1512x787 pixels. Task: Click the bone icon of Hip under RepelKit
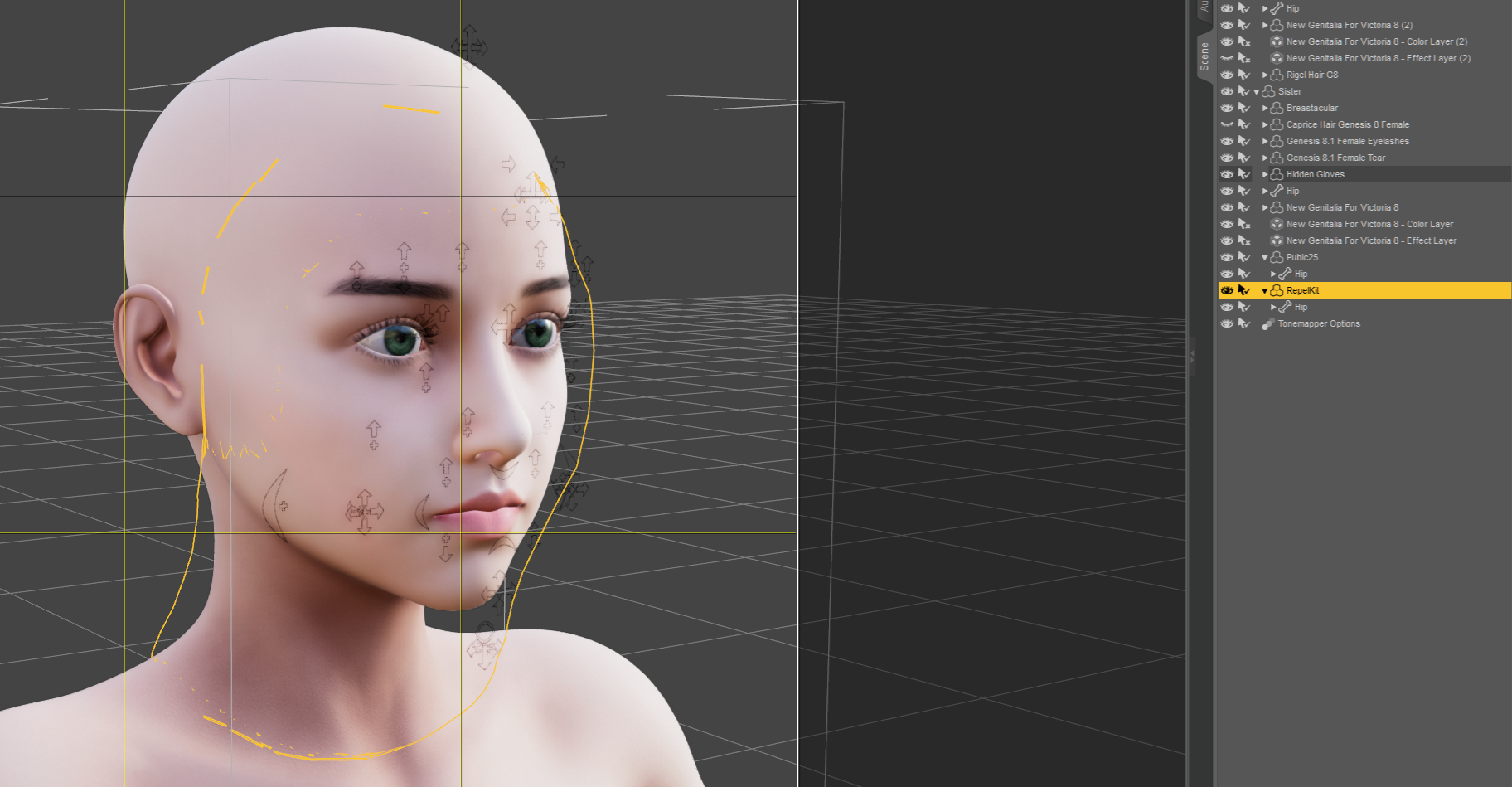(x=1285, y=307)
